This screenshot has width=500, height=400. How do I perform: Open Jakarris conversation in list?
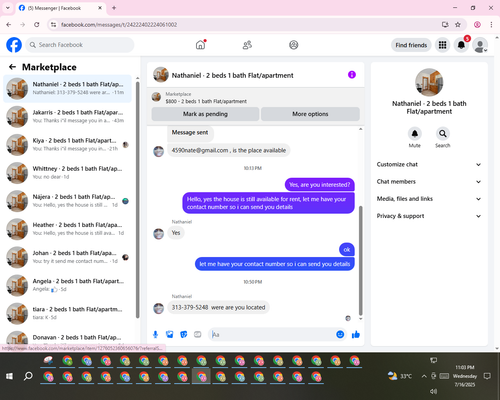(x=68, y=117)
